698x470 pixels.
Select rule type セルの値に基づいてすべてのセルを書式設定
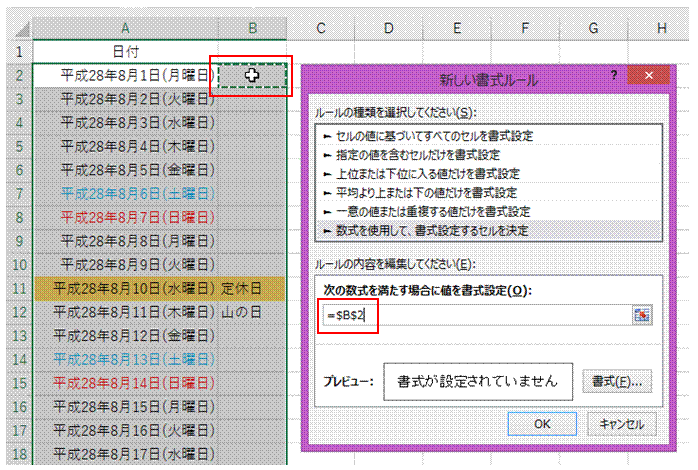[x=488, y=136]
